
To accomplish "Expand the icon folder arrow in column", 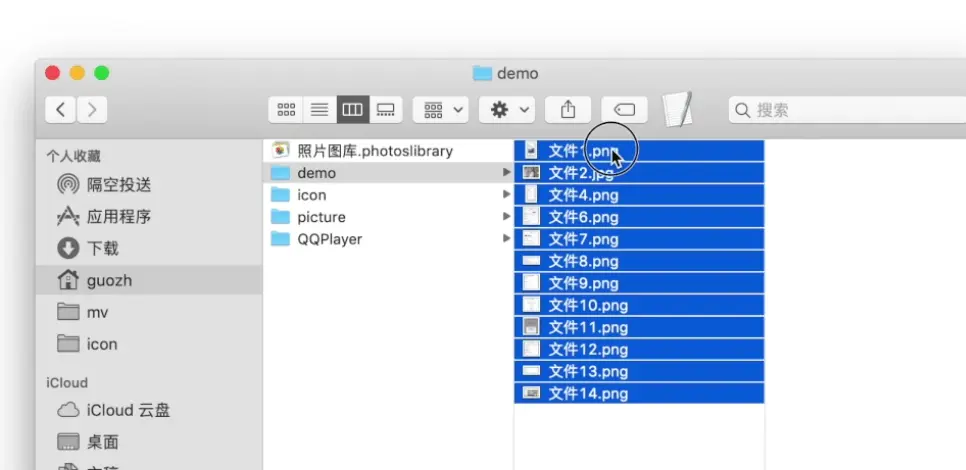I will (506, 195).
